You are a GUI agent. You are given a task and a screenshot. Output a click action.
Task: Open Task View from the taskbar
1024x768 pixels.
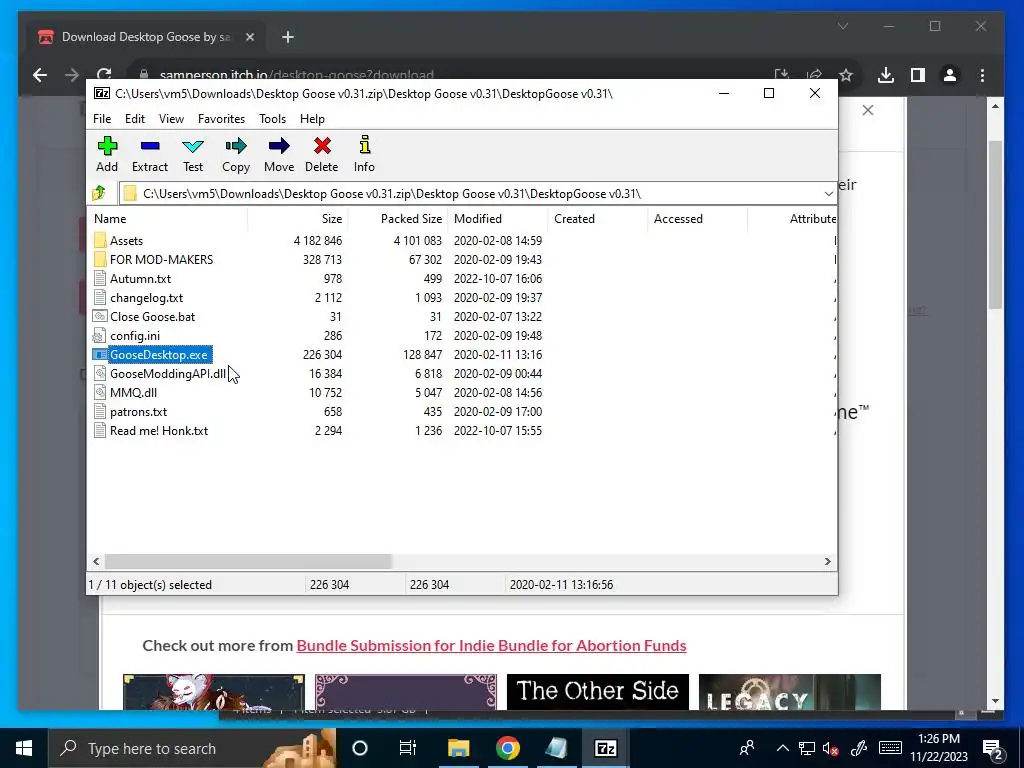point(408,748)
